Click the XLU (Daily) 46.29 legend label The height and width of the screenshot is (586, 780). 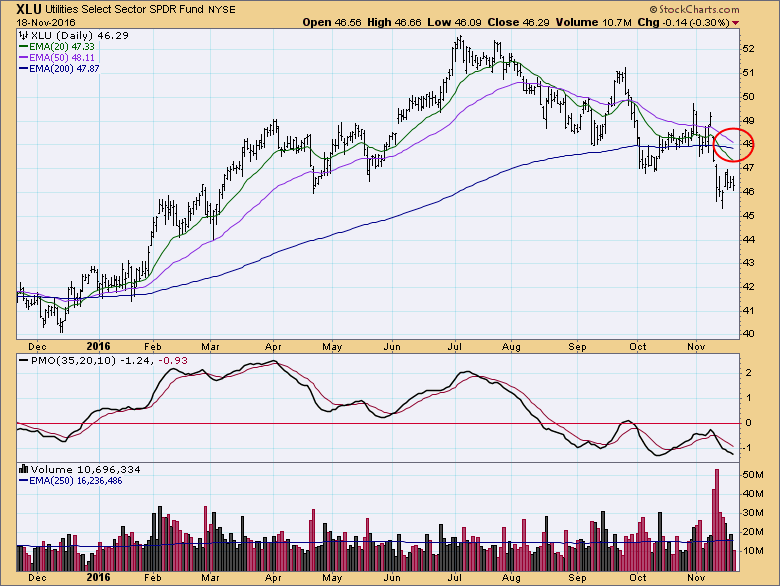pyautogui.click(x=80, y=35)
